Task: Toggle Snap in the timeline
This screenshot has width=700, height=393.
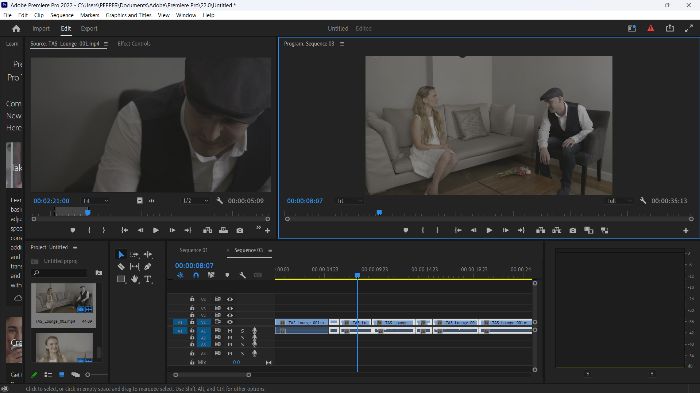Action: 196,275
